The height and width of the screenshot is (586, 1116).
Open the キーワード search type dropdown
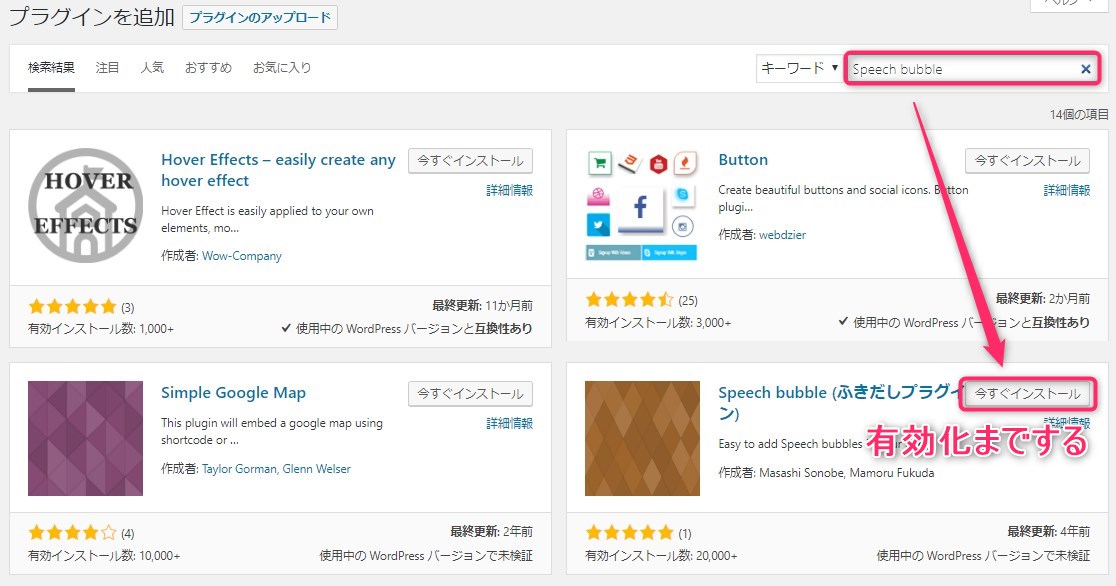799,68
